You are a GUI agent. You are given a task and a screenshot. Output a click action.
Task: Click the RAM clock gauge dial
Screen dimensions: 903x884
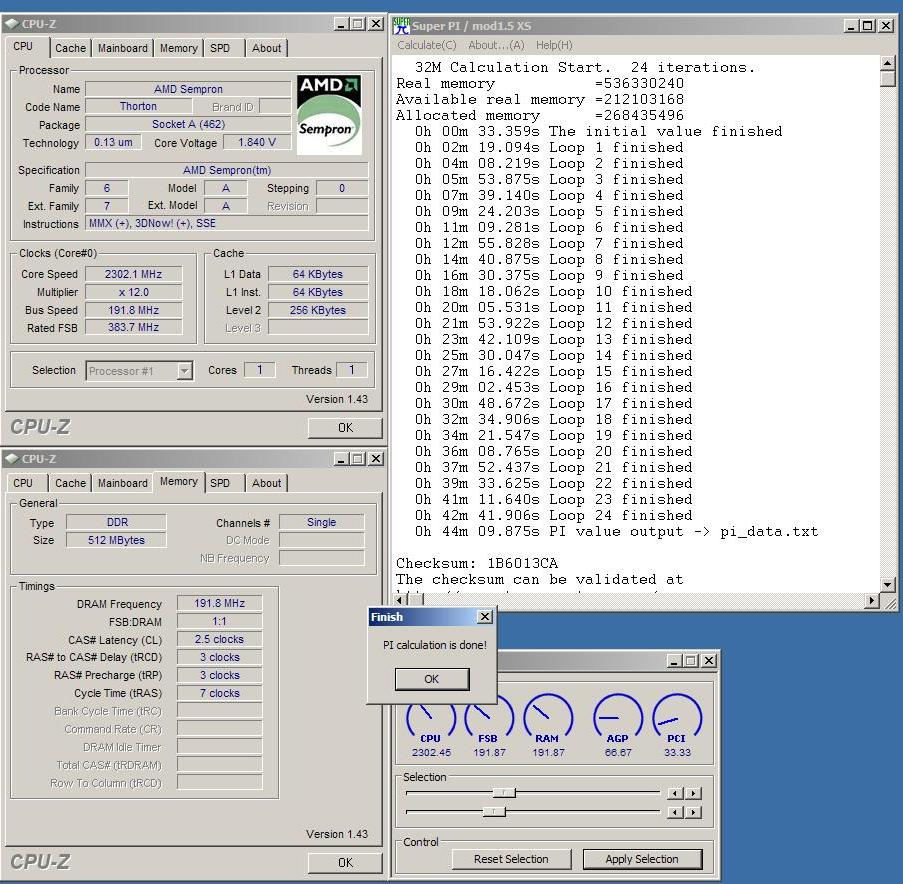(548, 717)
